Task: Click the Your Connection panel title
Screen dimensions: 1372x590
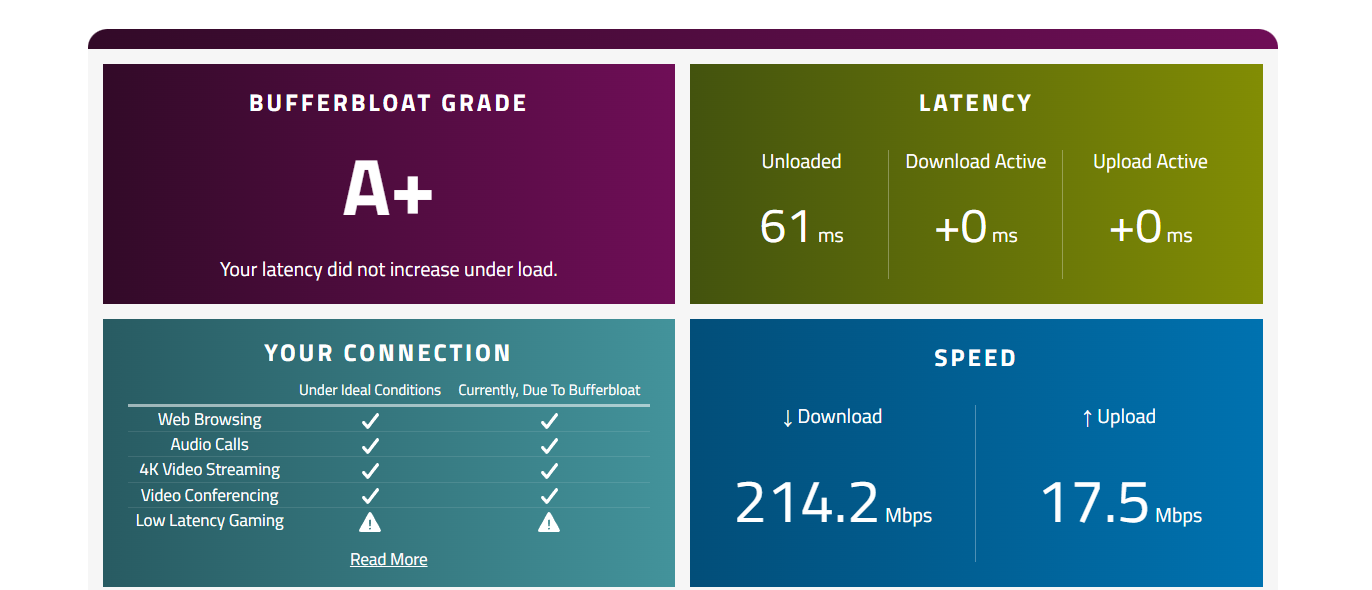Action: coord(388,353)
